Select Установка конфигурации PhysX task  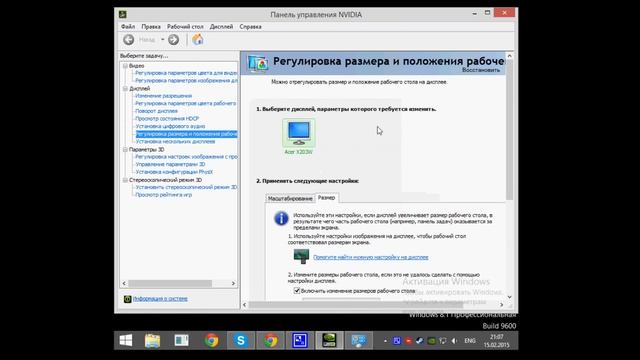(174, 172)
